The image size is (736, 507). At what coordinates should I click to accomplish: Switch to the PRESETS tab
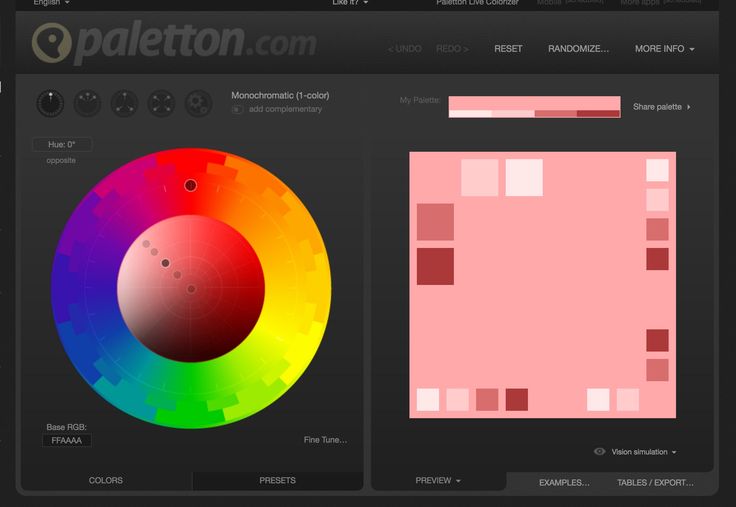277,481
